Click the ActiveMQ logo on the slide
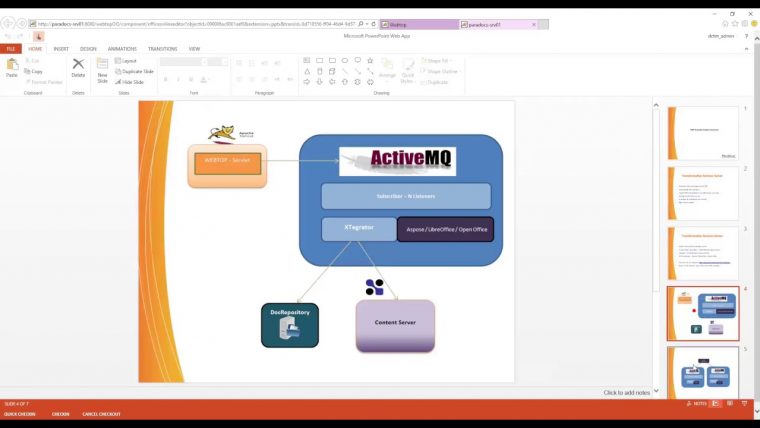This screenshot has width=760, height=428. [397, 160]
